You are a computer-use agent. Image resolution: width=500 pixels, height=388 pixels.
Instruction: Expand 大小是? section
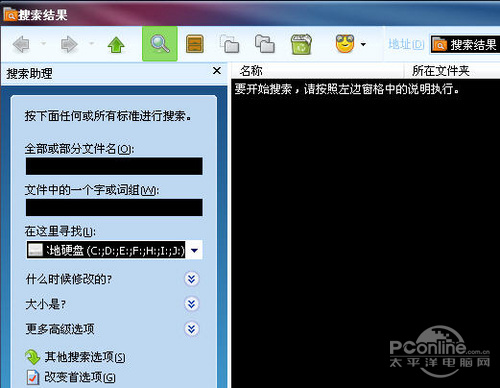click(x=192, y=304)
